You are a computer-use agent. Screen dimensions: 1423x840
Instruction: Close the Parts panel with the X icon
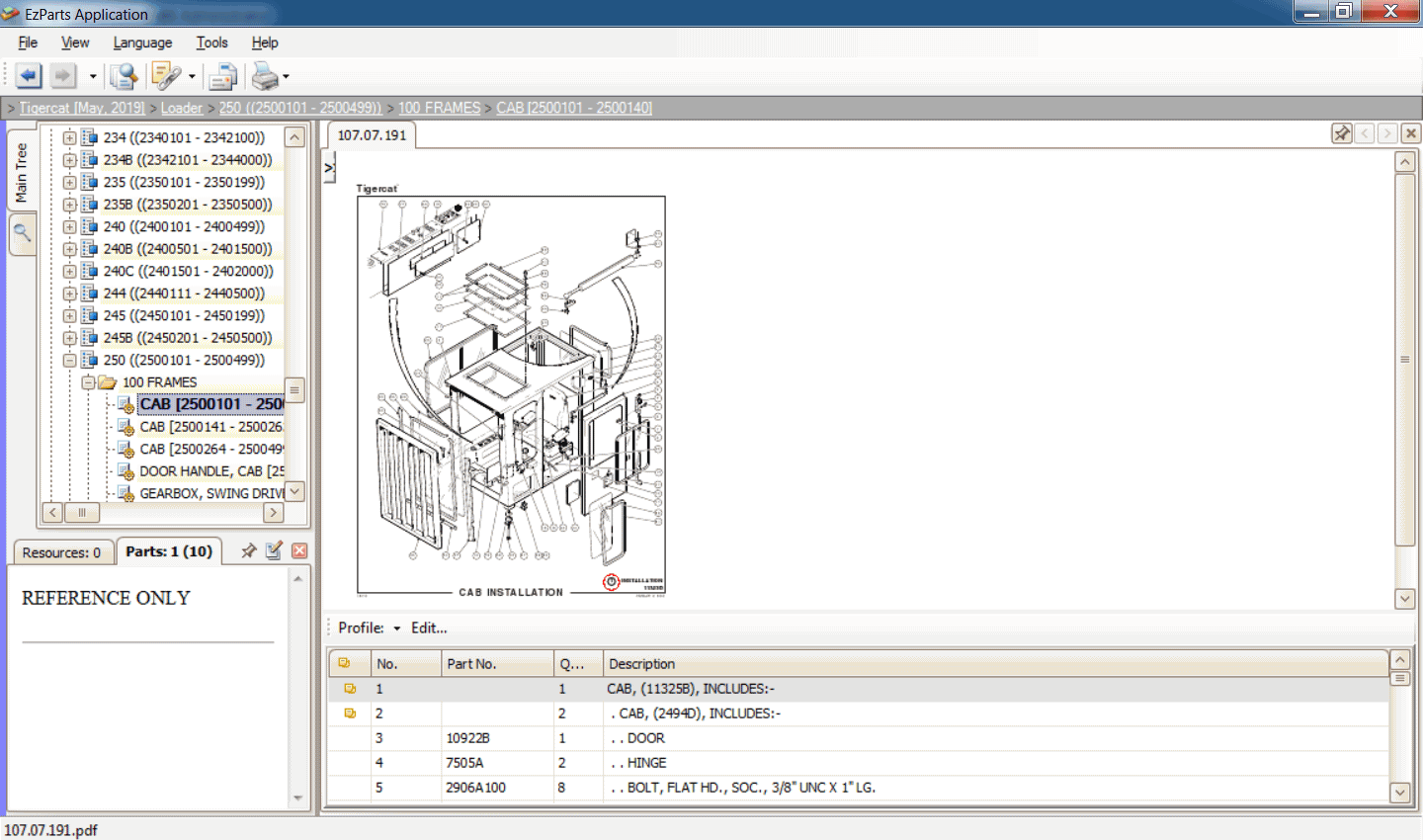point(299,550)
